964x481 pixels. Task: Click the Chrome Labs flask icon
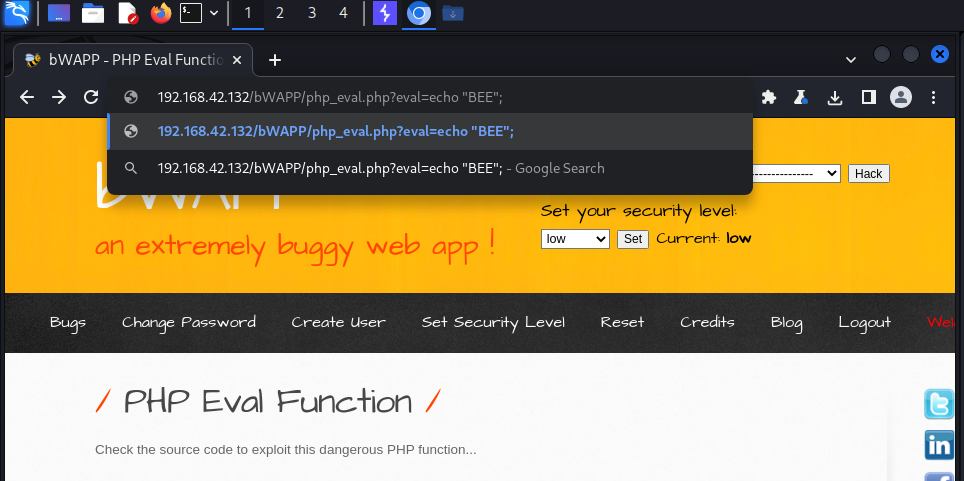pyautogui.click(x=801, y=97)
